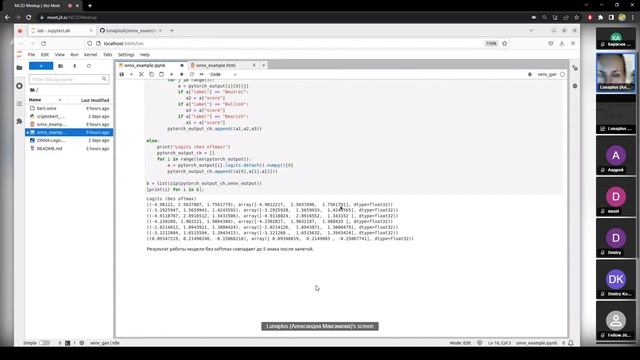Reset the 110% zoom level badge
The width and height of the screenshot is (640, 360).
[x=491, y=43]
